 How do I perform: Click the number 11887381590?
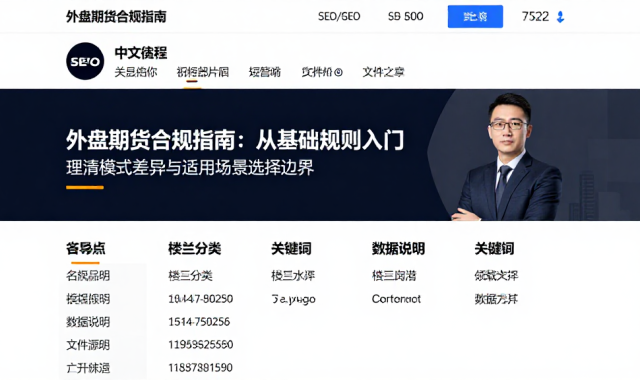[x=200, y=367]
